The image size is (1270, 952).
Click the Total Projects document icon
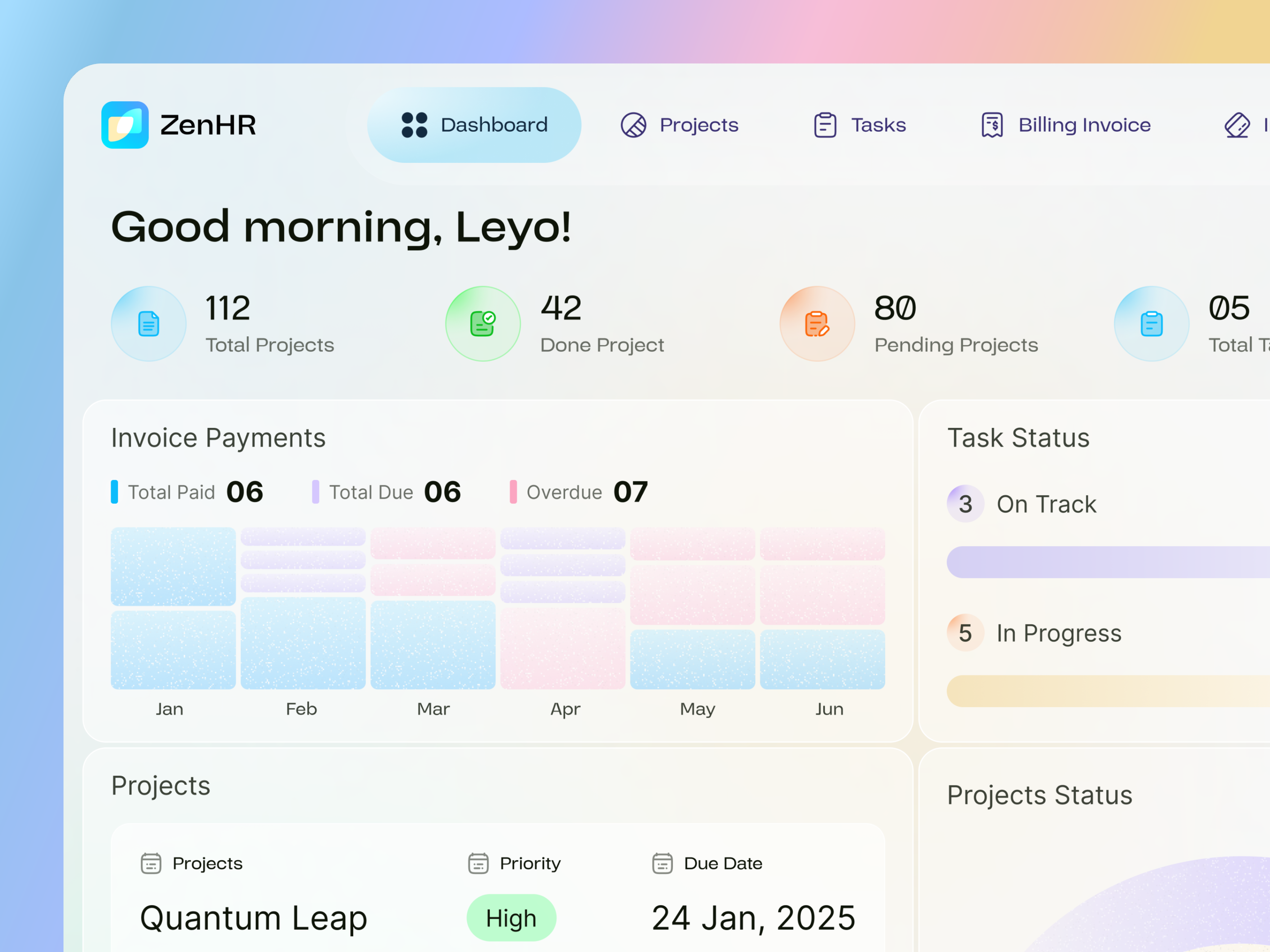click(148, 324)
